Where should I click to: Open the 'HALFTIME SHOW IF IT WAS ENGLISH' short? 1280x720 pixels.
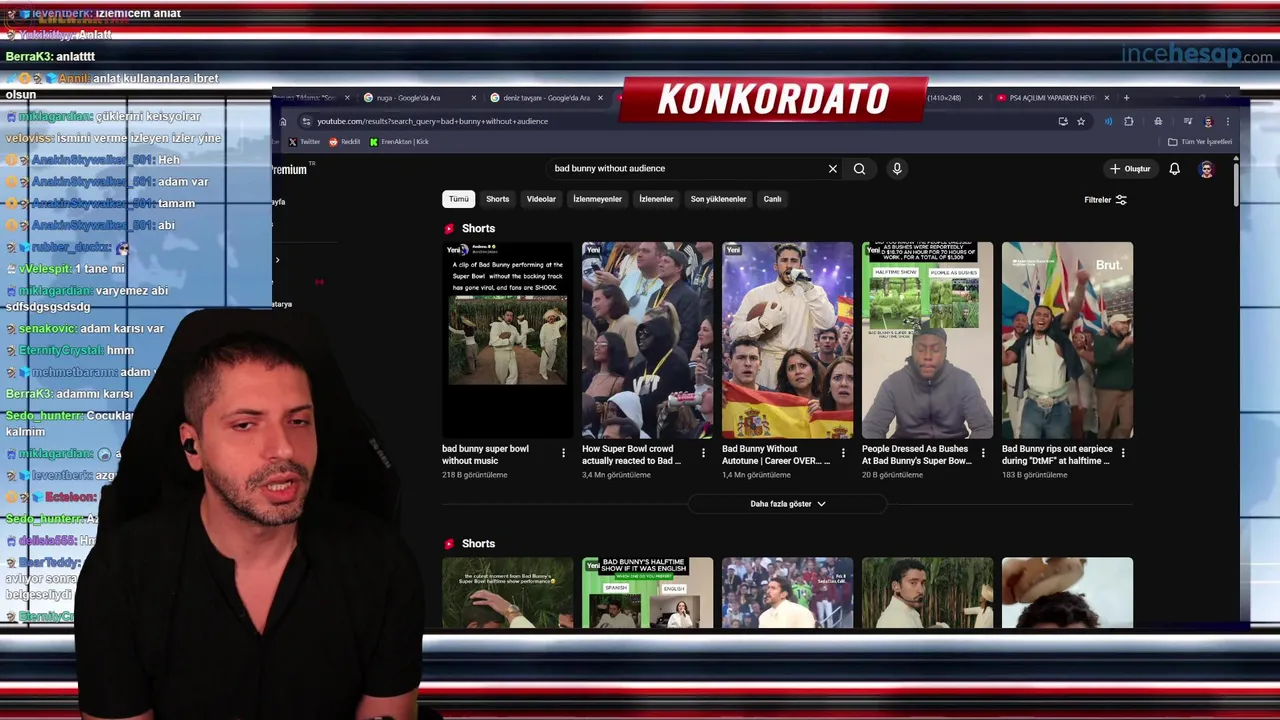click(648, 593)
